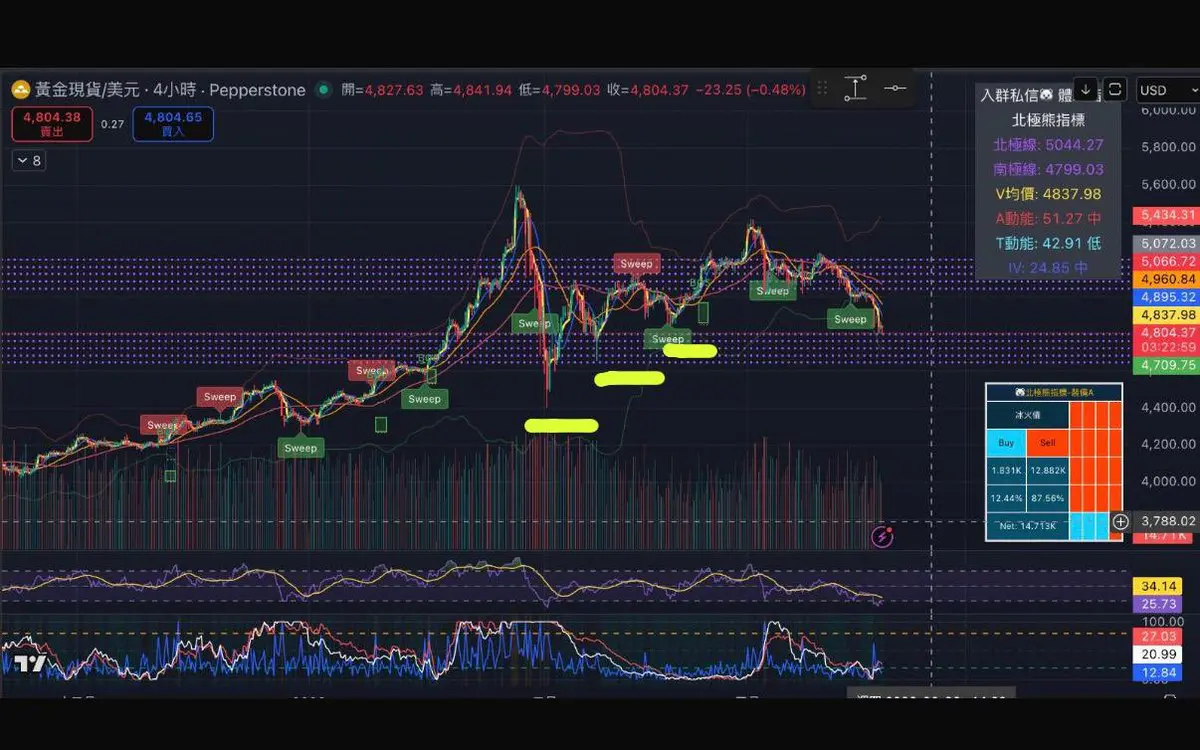This screenshot has height=750, width=1200.
Task: Click the 1.831K buy volume cell
Action: point(1006,470)
